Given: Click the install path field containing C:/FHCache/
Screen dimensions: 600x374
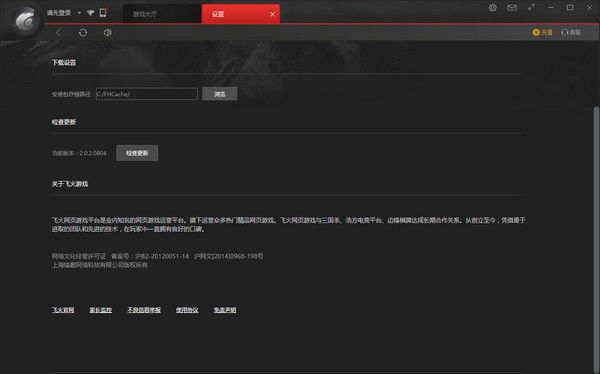Looking at the screenshot, I should click(147, 94).
